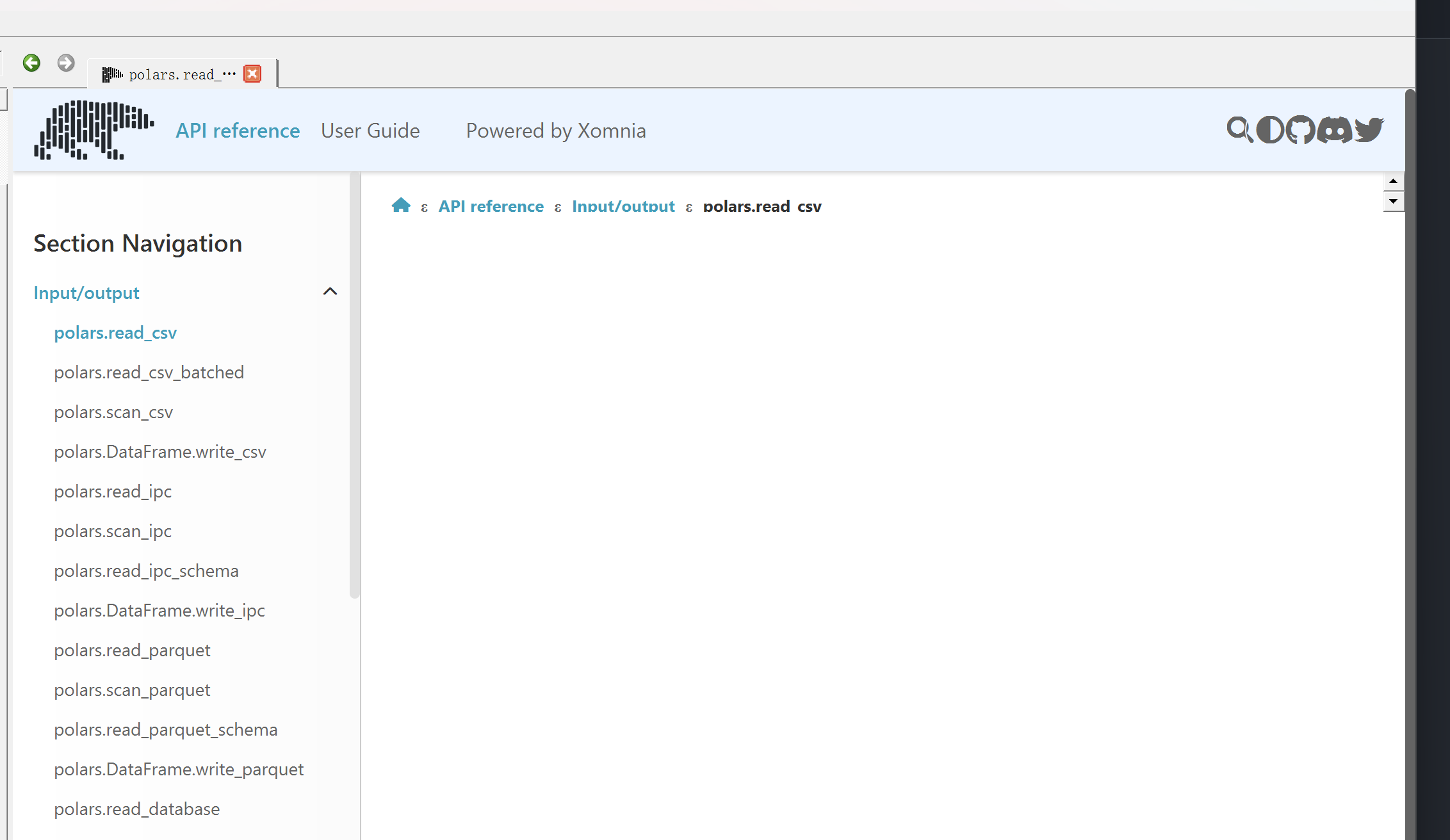
Task: Open the search magnifier icon
Action: coord(1241,129)
